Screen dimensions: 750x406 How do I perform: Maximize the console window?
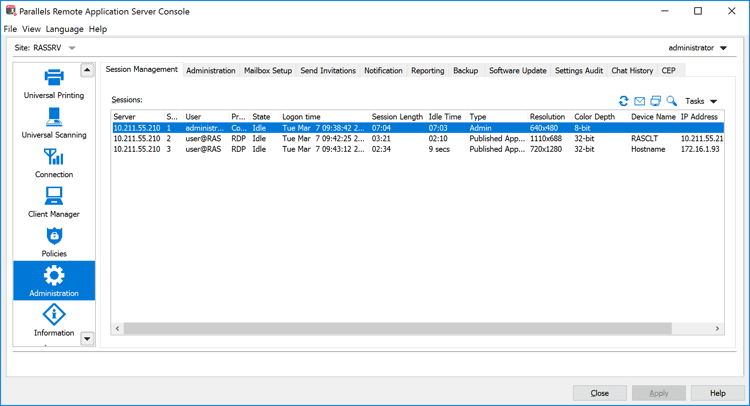698,11
